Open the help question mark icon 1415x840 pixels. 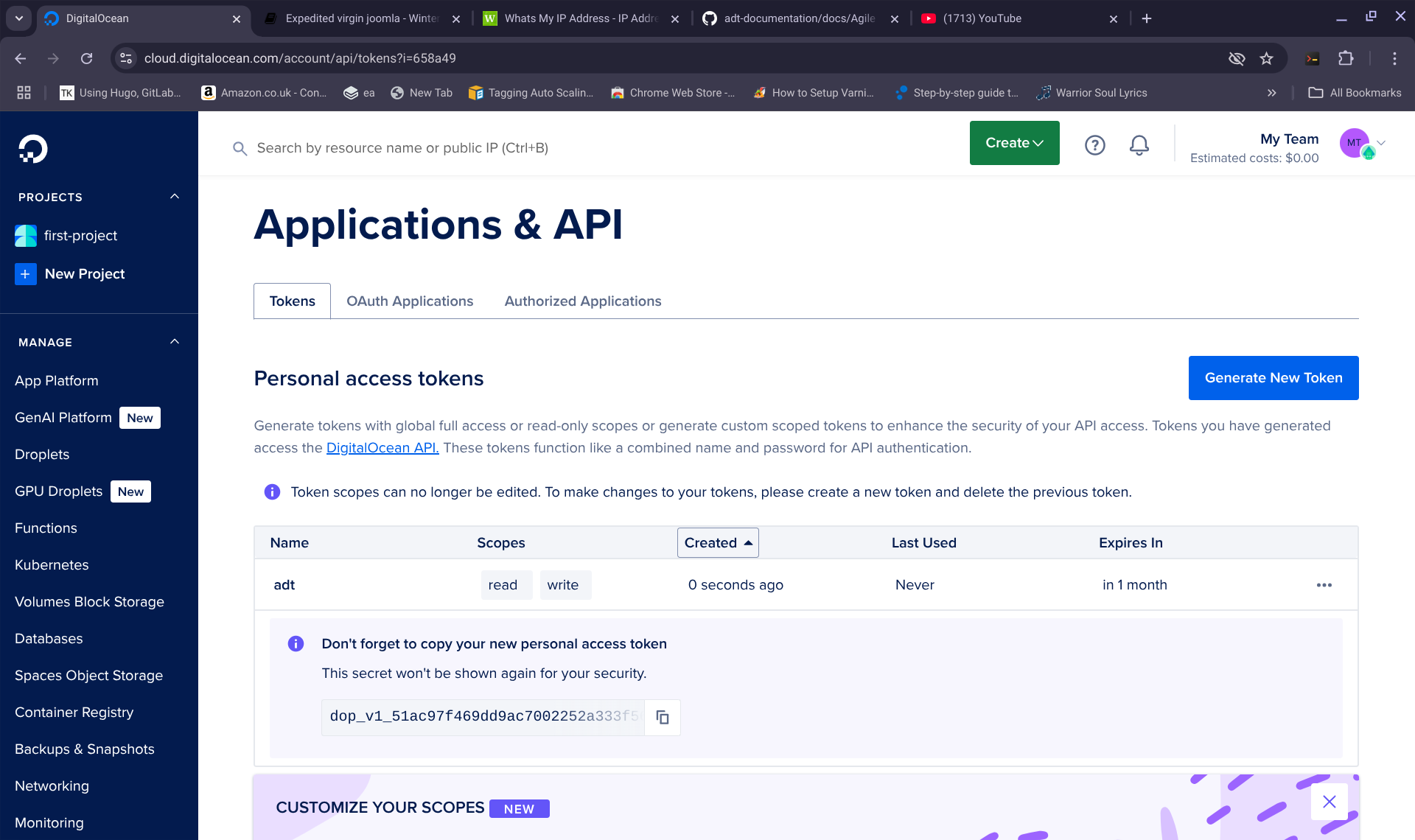click(x=1094, y=145)
